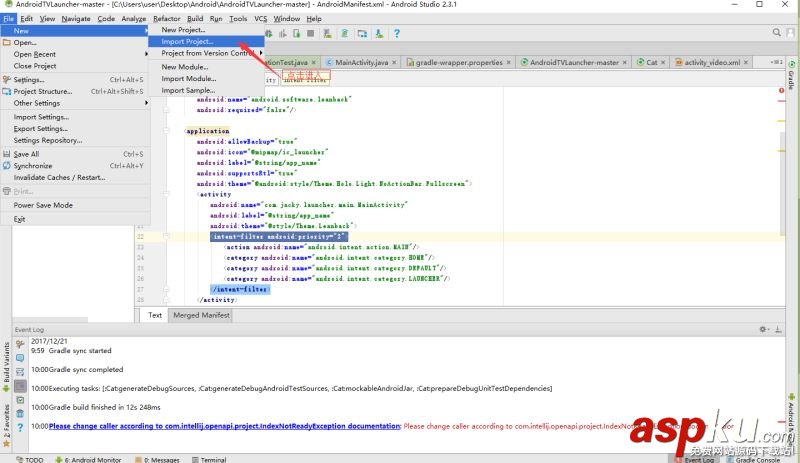Toggle the highlighted scroll-to-end Event Log icon

(20, 386)
